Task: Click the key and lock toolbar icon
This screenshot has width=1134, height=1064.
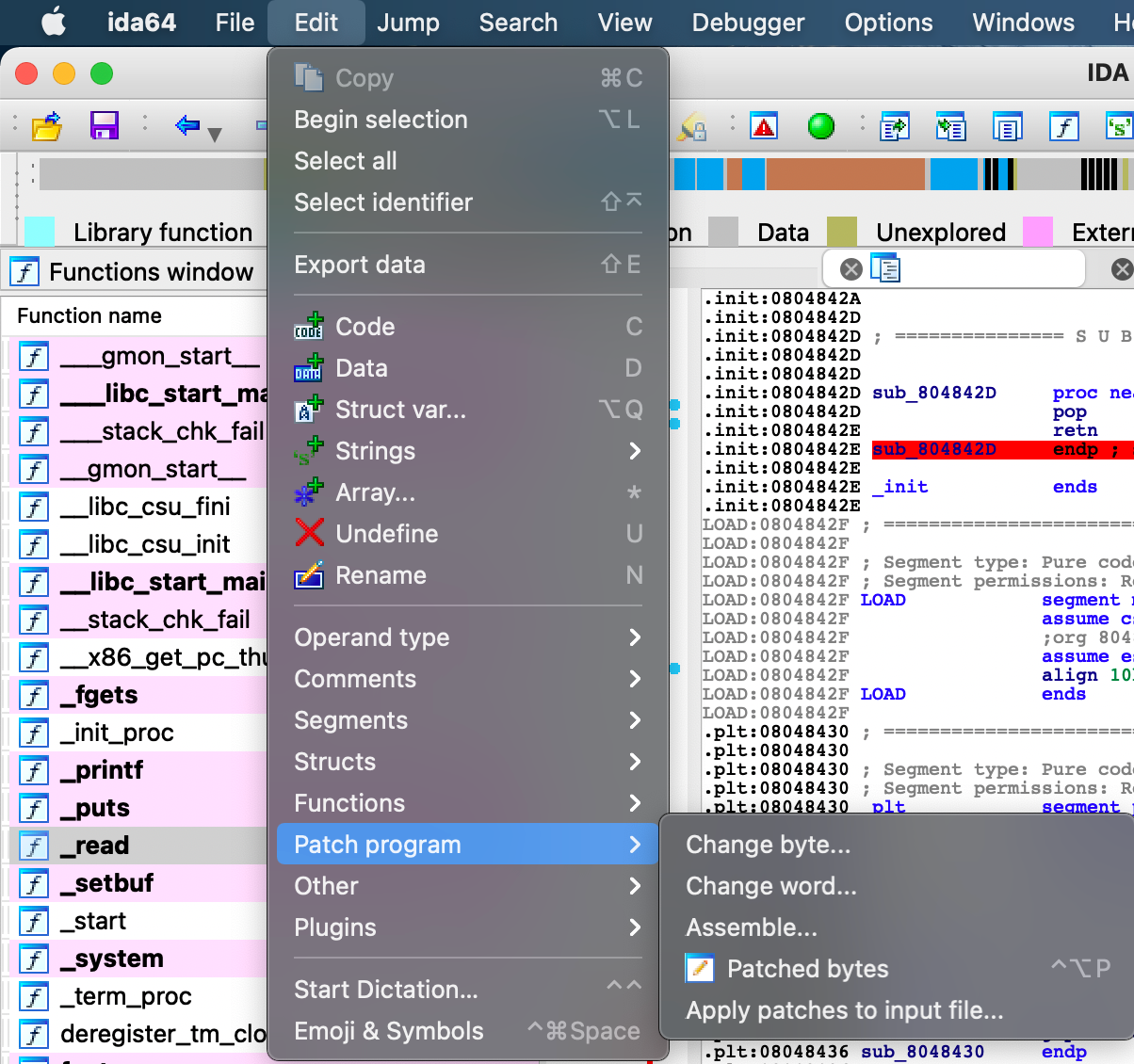Action: 694,126
